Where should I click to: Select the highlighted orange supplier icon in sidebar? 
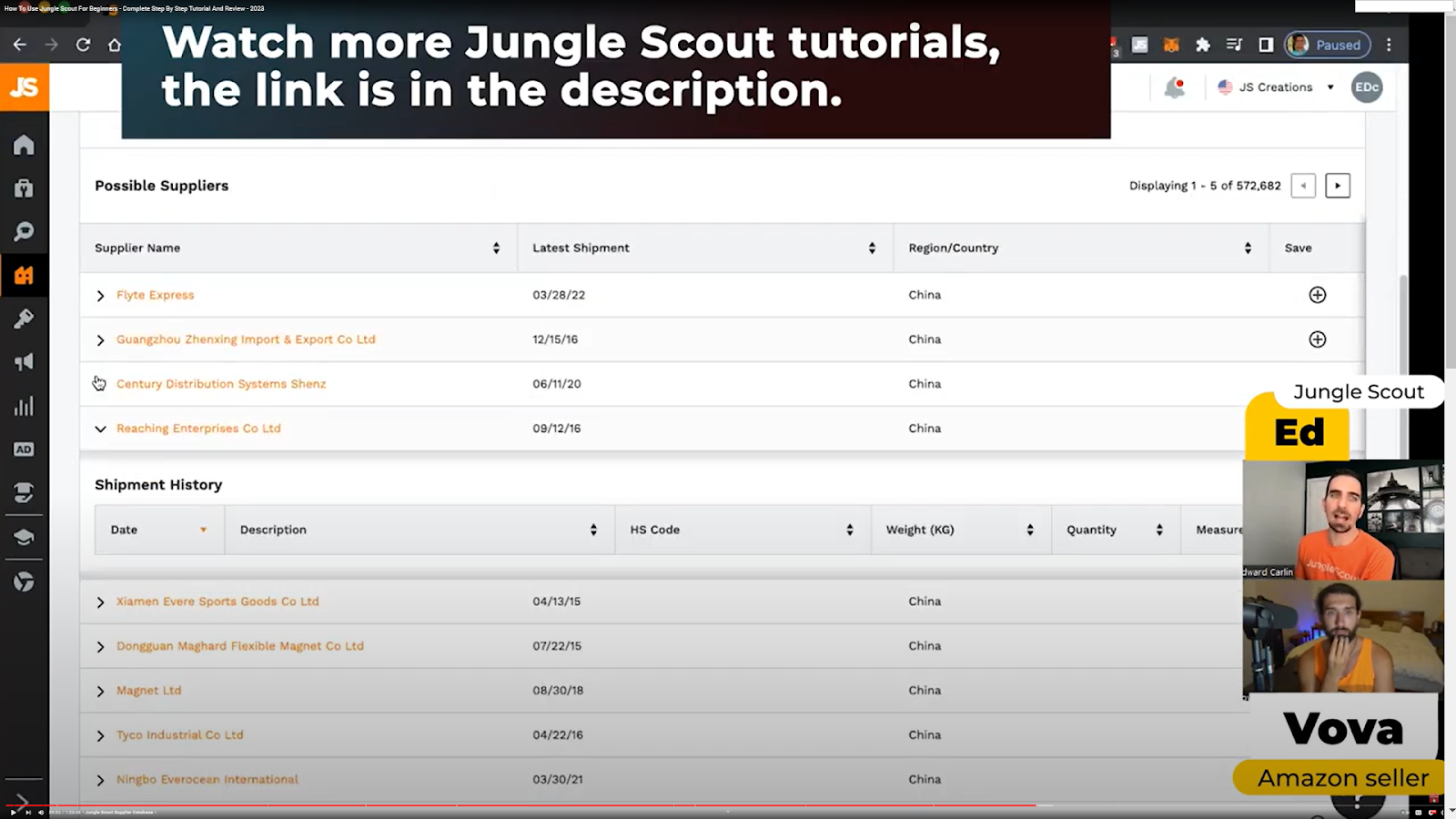tap(24, 276)
